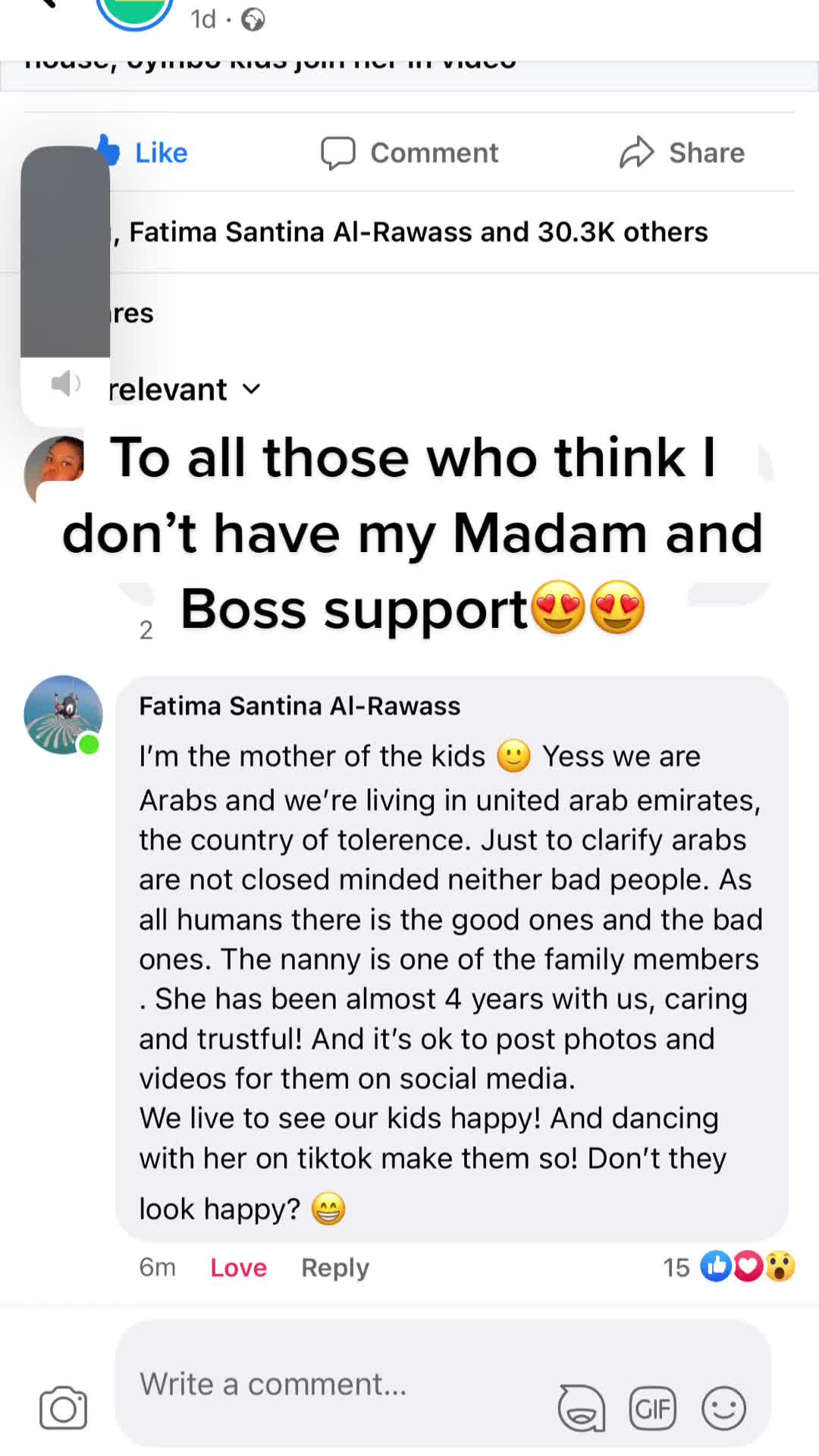Tap the globe public-audience icon
This screenshot has height=1456, width=819.
point(253,20)
